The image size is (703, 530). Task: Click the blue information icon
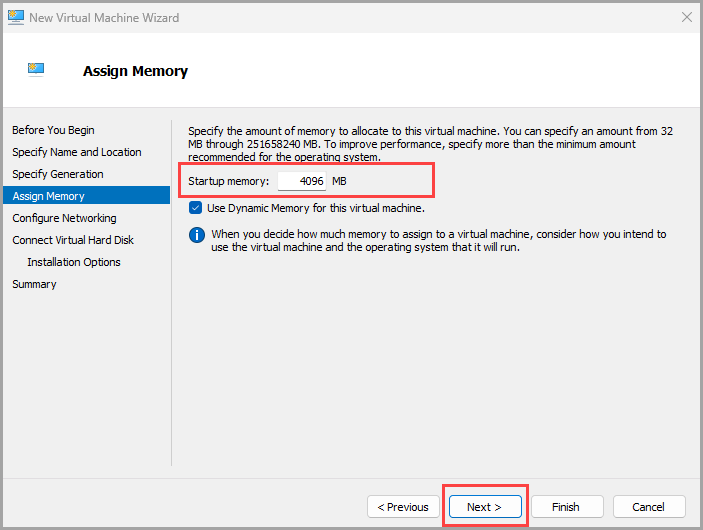coord(196,235)
